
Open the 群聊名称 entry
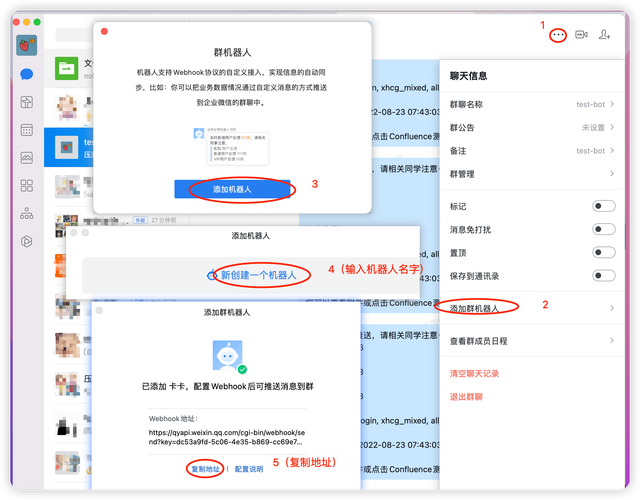532,104
